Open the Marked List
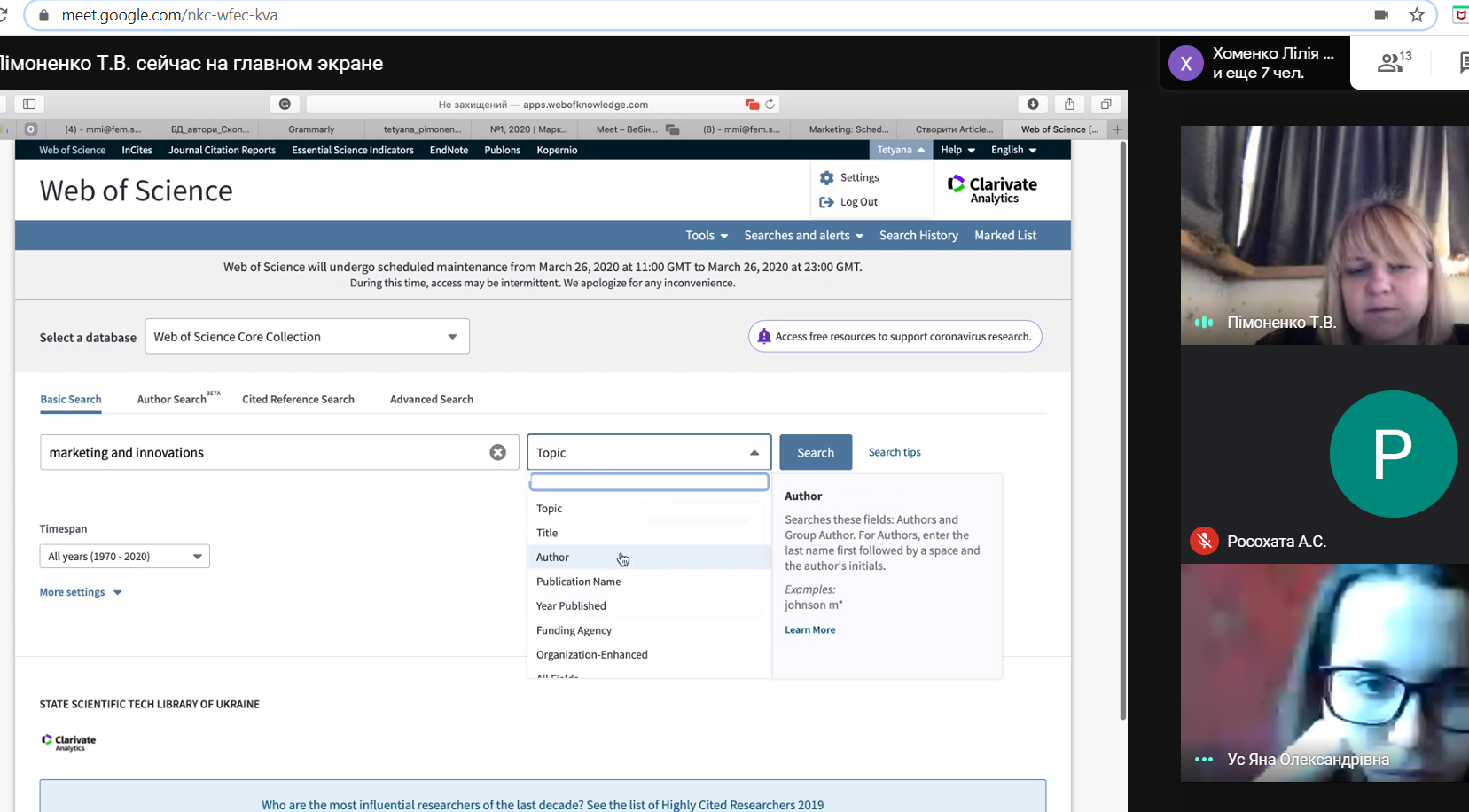 1005,235
